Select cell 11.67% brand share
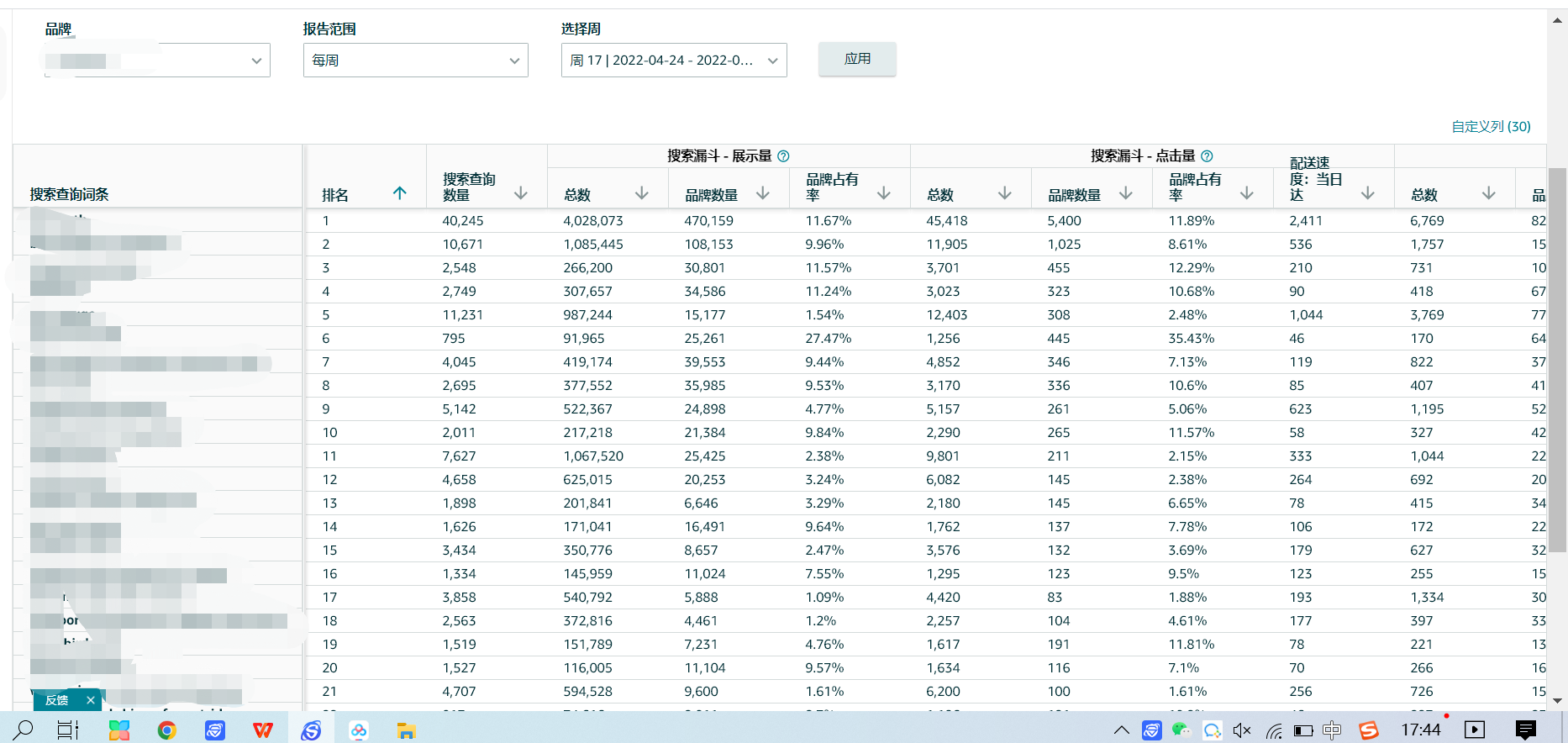Screen dimensions: 1568x743 pyautogui.click(x=829, y=221)
